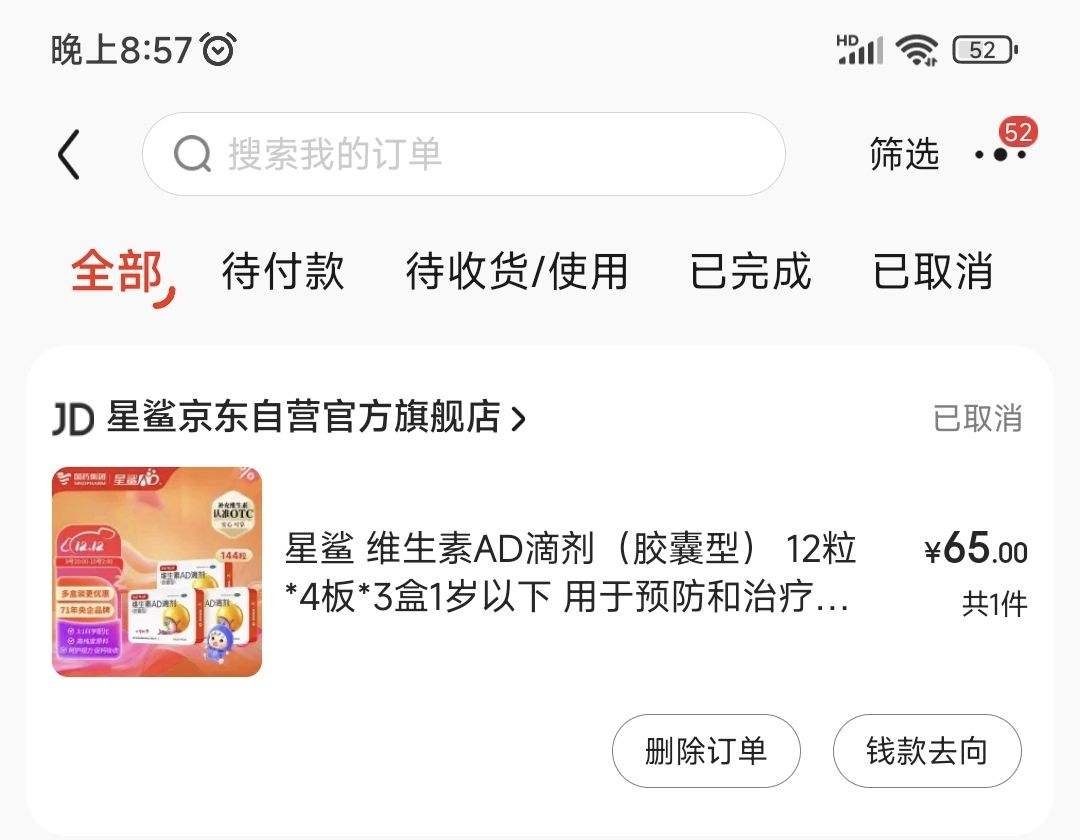Tap the battery indicator icon

(985, 50)
